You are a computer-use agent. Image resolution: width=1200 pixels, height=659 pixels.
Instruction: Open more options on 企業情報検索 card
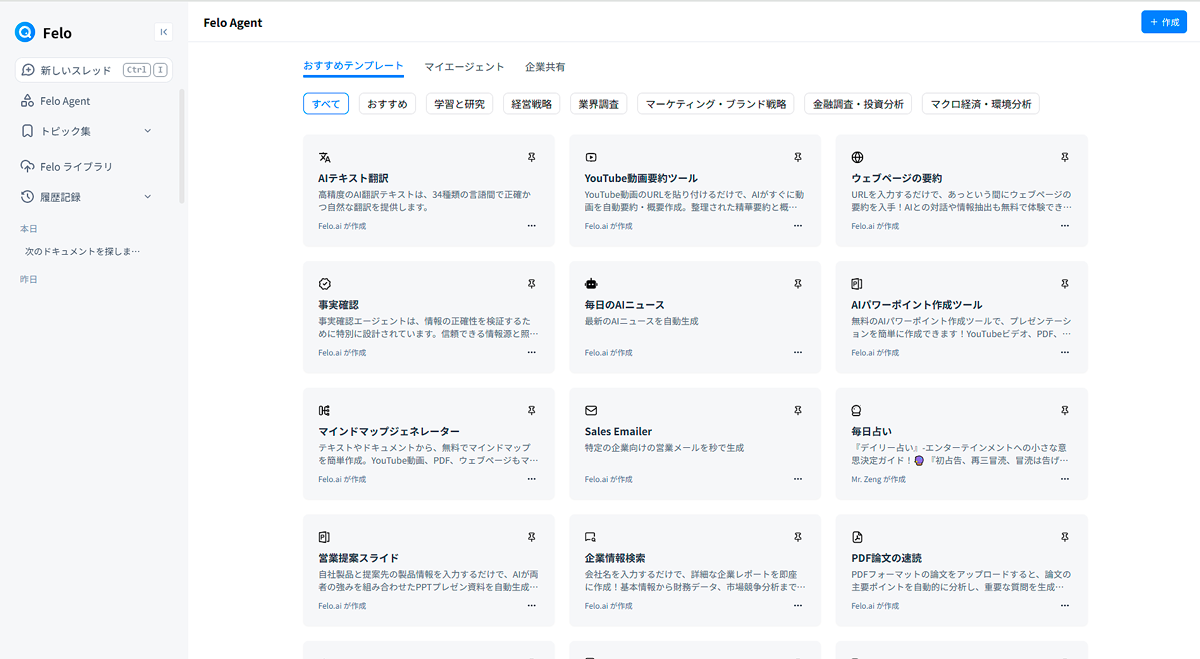pos(798,606)
